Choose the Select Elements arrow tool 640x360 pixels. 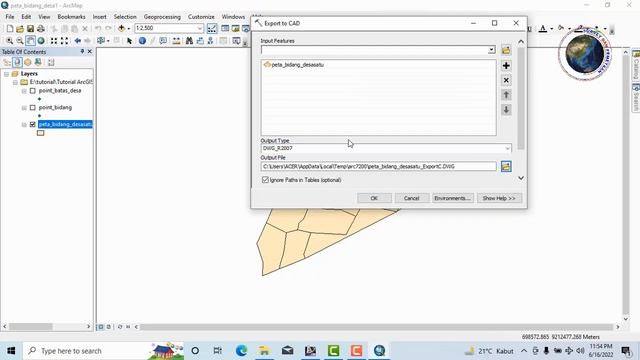(129, 41)
